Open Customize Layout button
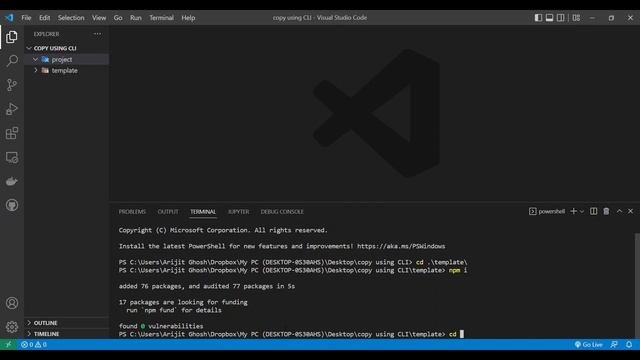Viewport: 640px width, 360px height. (x=576, y=18)
